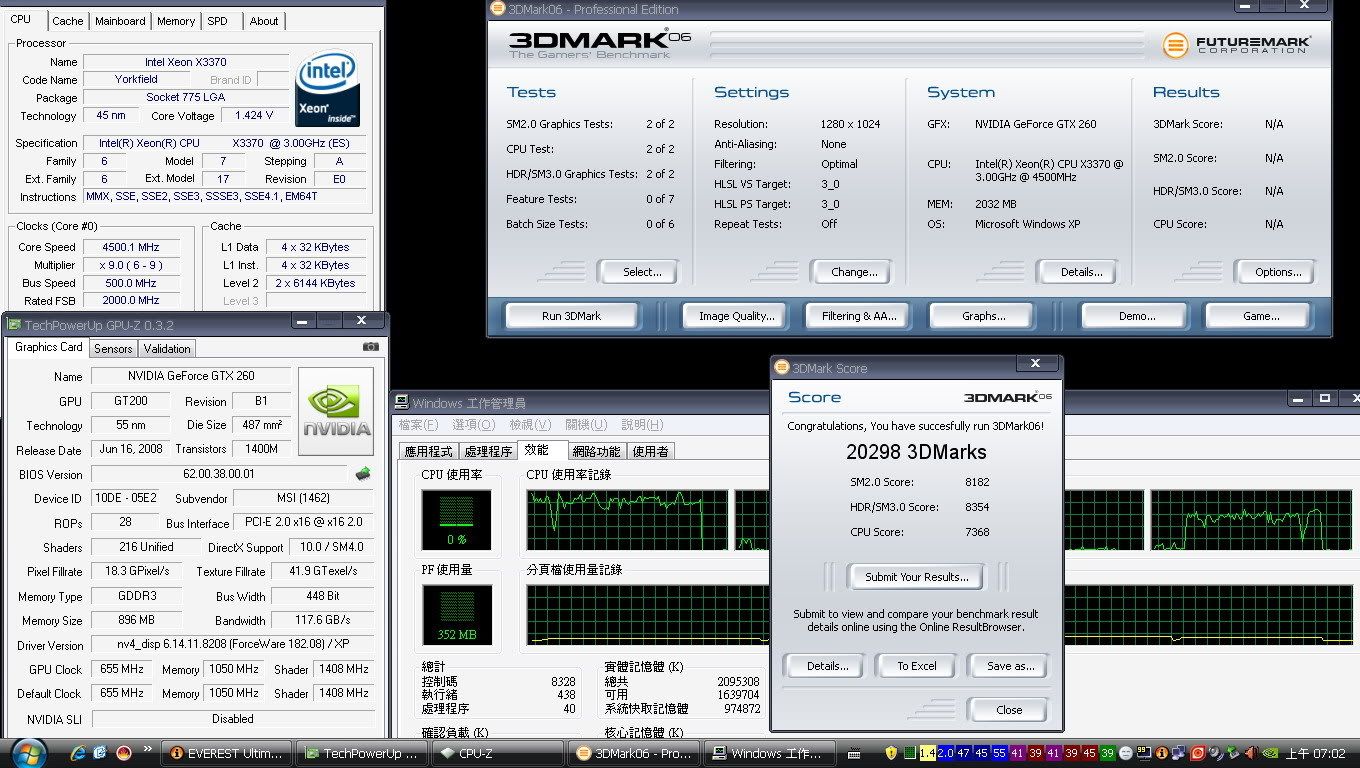Open the 網路功能 tab in Task Manager
1360x768 pixels.
tap(597, 451)
